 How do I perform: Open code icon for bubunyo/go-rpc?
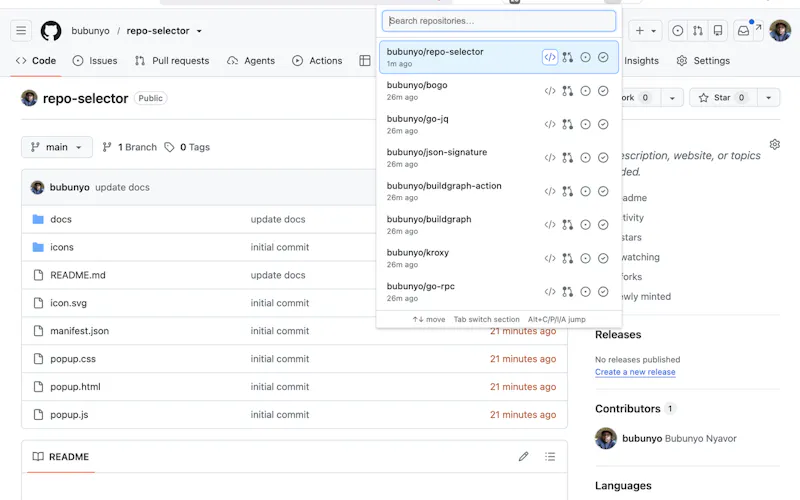click(549, 292)
